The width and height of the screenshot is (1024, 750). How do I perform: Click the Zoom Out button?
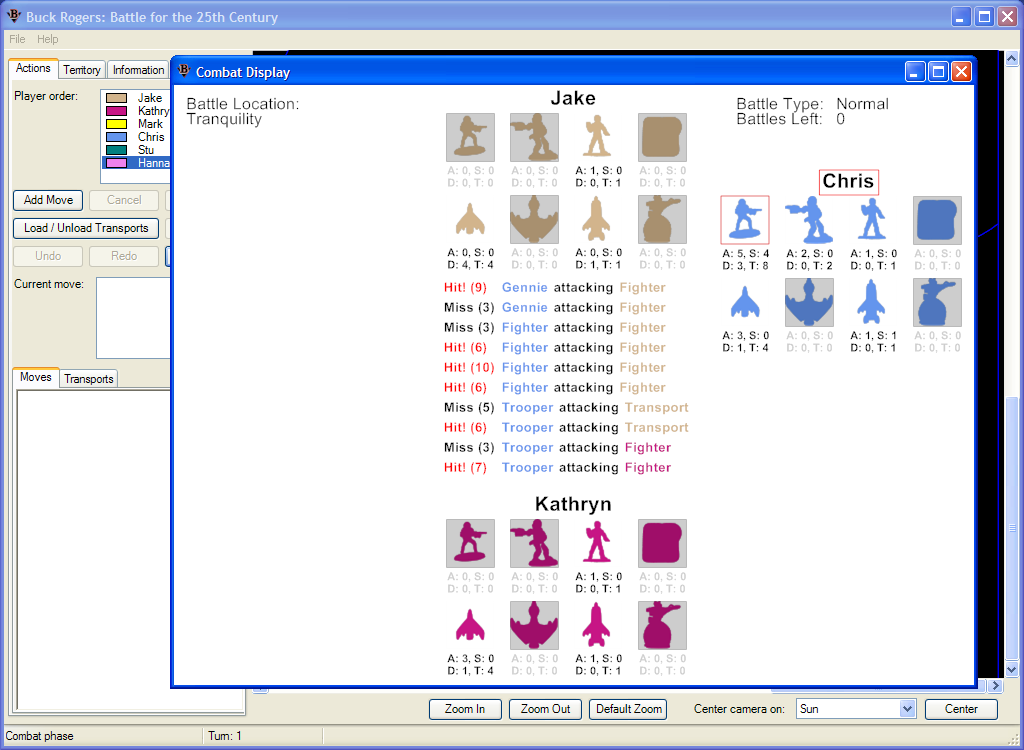point(545,709)
